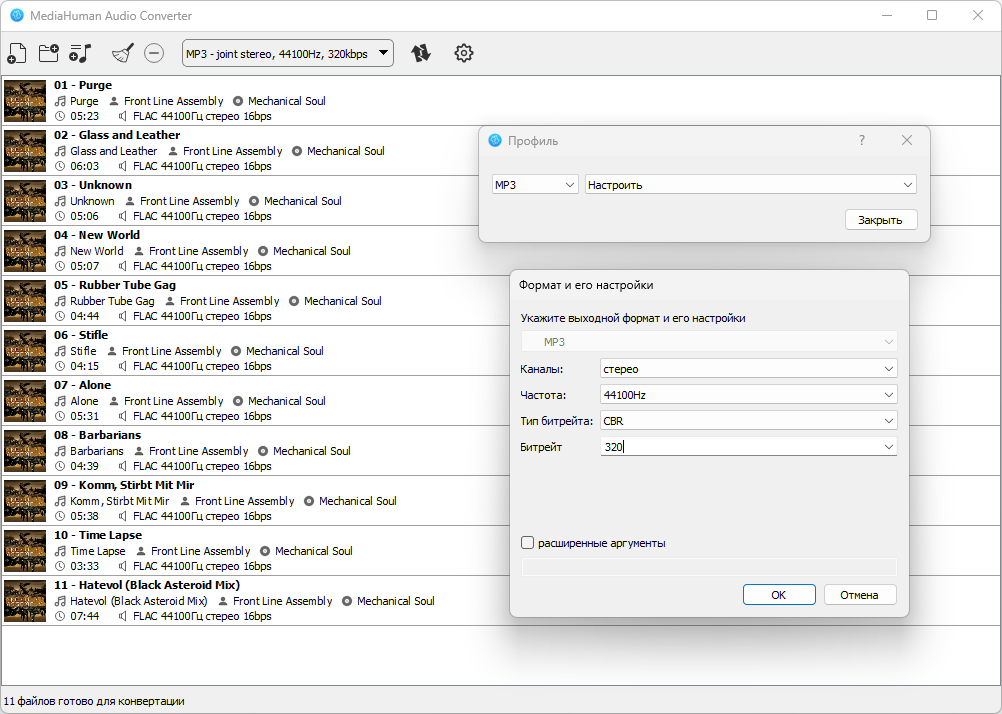This screenshot has width=1002, height=714.
Task: Click the disabled MP3 format combo box
Action: [x=709, y=342]
